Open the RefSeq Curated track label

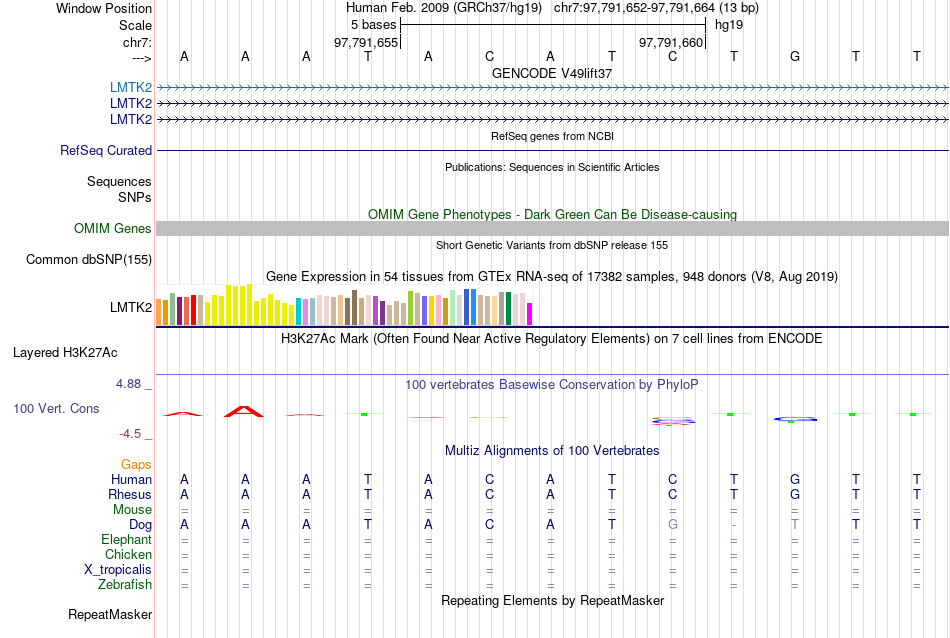(106, 150)
